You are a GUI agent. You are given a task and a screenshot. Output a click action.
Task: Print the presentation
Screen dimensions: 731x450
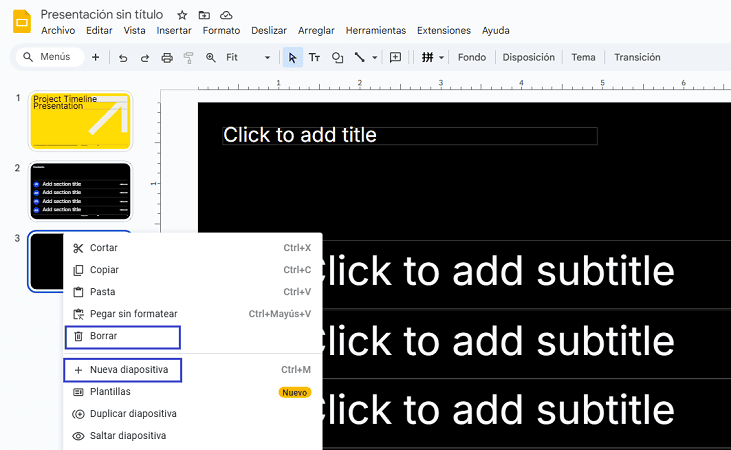pos(167,58)
